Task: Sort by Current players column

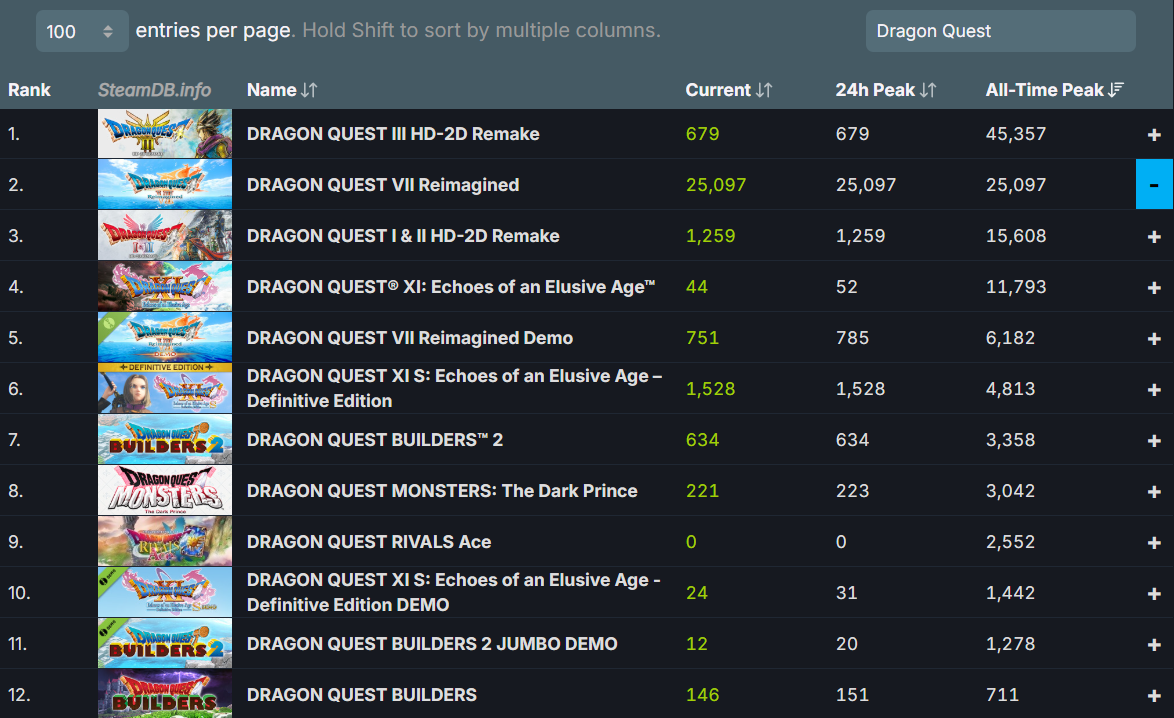Action: click(728, 90)
